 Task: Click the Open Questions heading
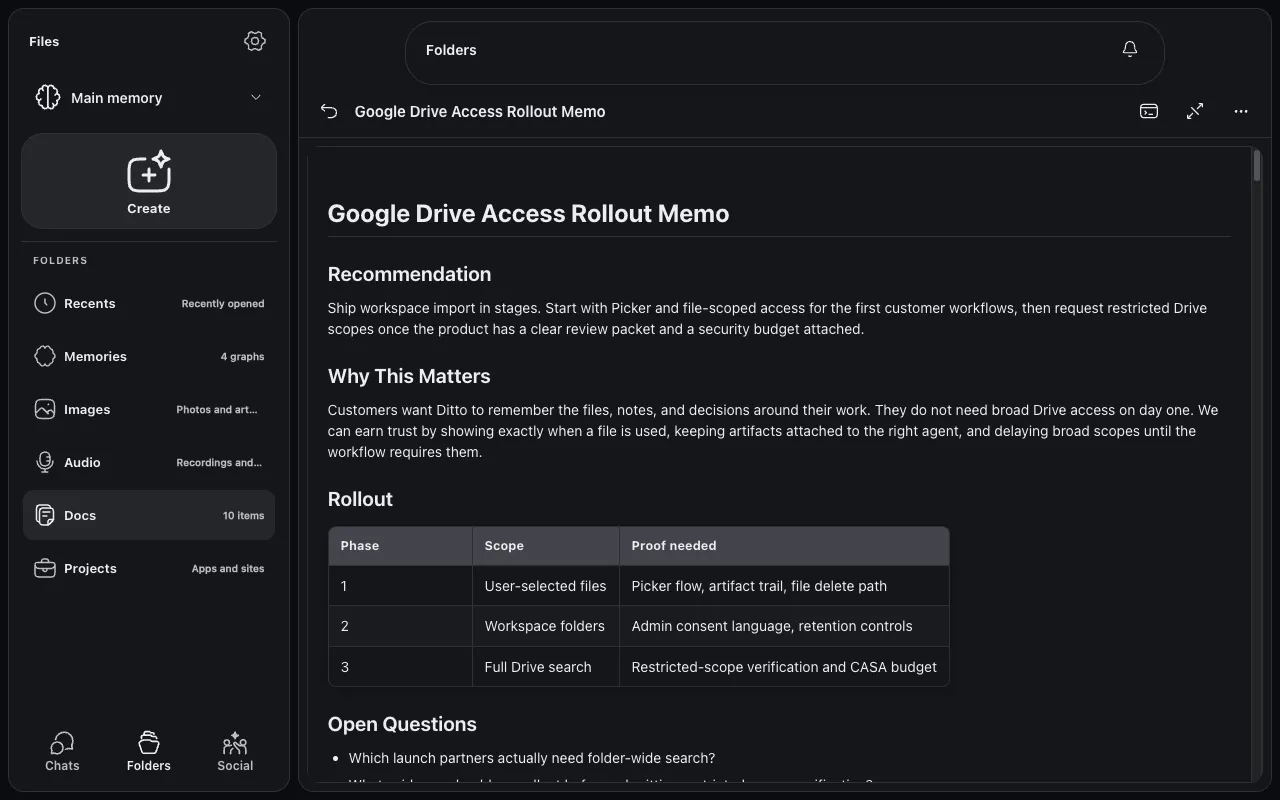(x=402, y=724)
